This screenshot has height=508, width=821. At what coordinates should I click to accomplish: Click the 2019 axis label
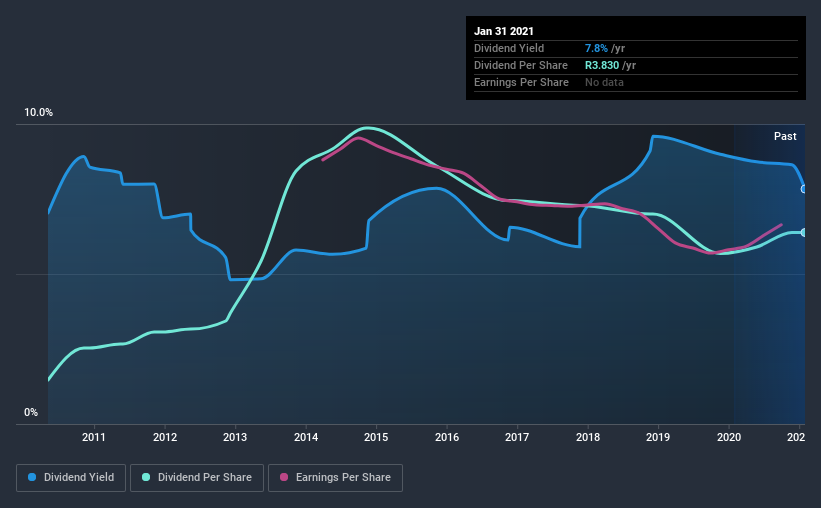click(x=658, y=437)
